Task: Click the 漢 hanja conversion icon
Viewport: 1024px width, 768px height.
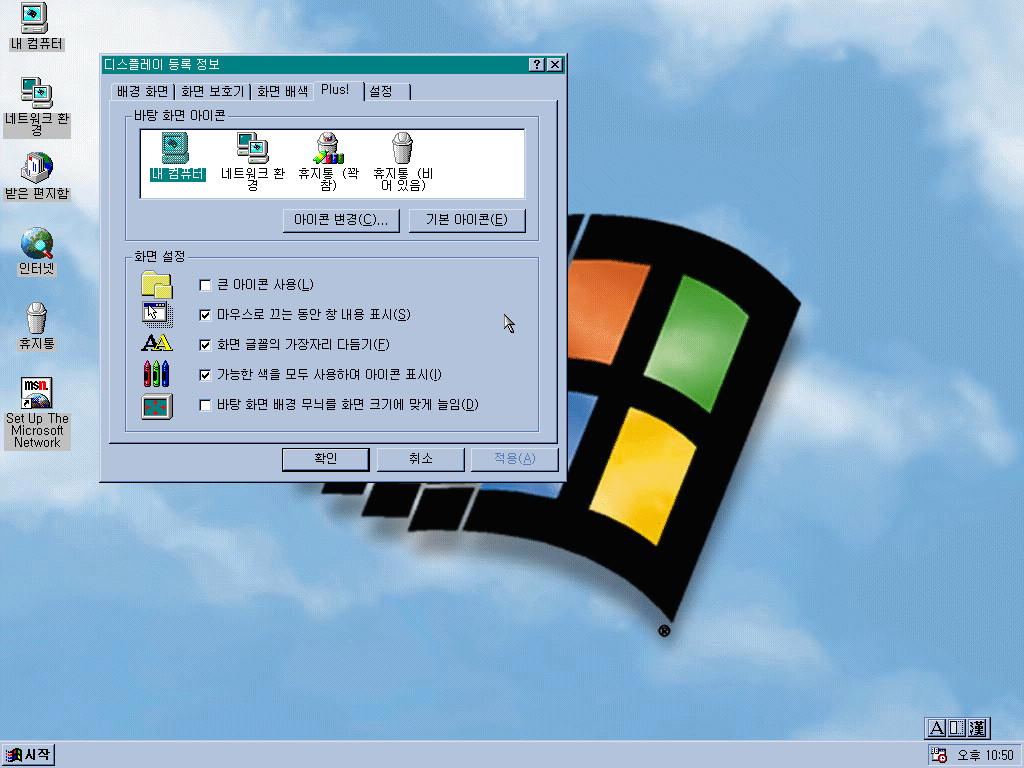Action: [x=978, y=728]
